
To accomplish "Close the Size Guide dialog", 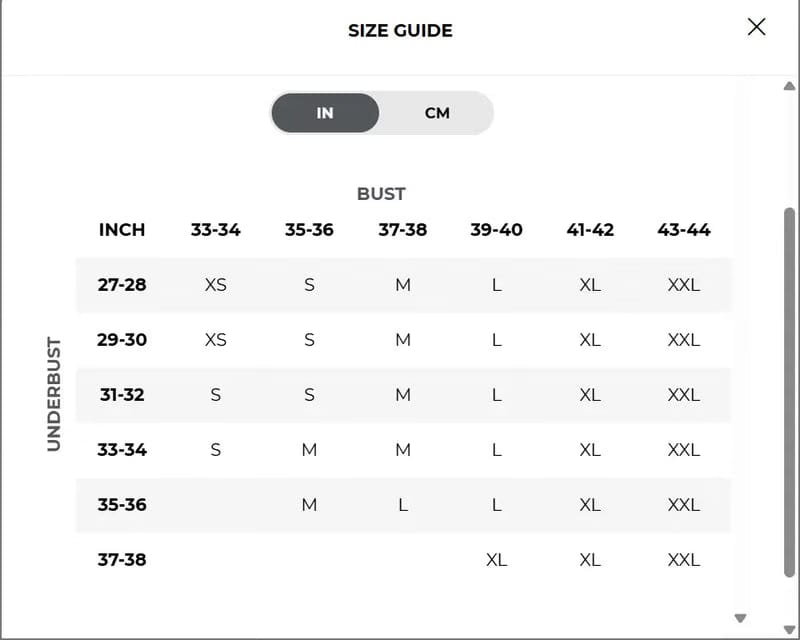I will pyautogui.click(x=756, y=27).
